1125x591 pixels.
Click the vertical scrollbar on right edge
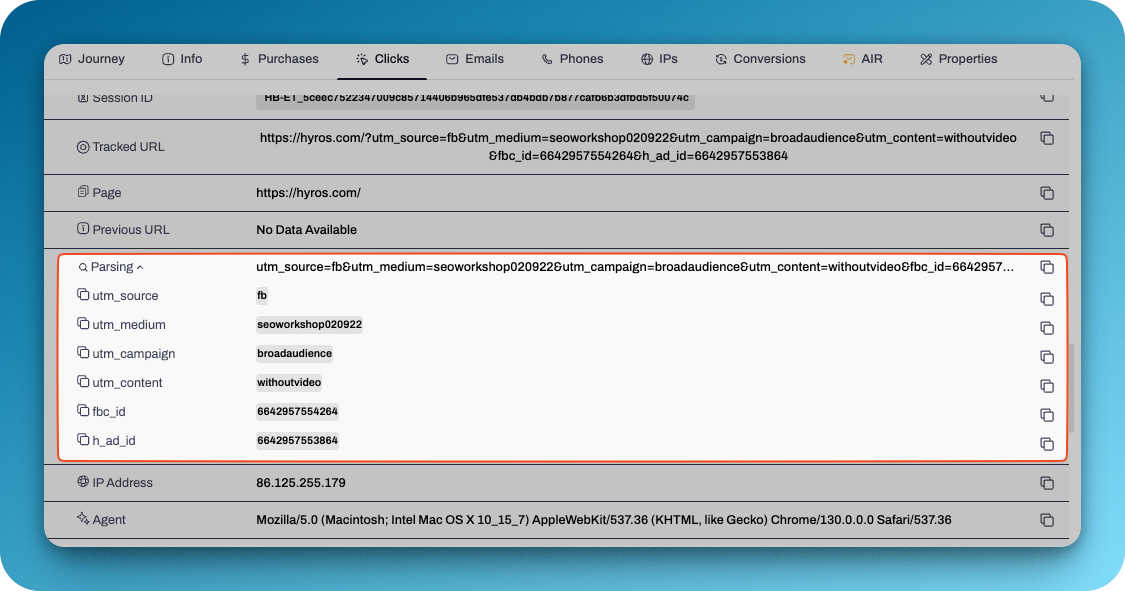(x=1074, y=390)
